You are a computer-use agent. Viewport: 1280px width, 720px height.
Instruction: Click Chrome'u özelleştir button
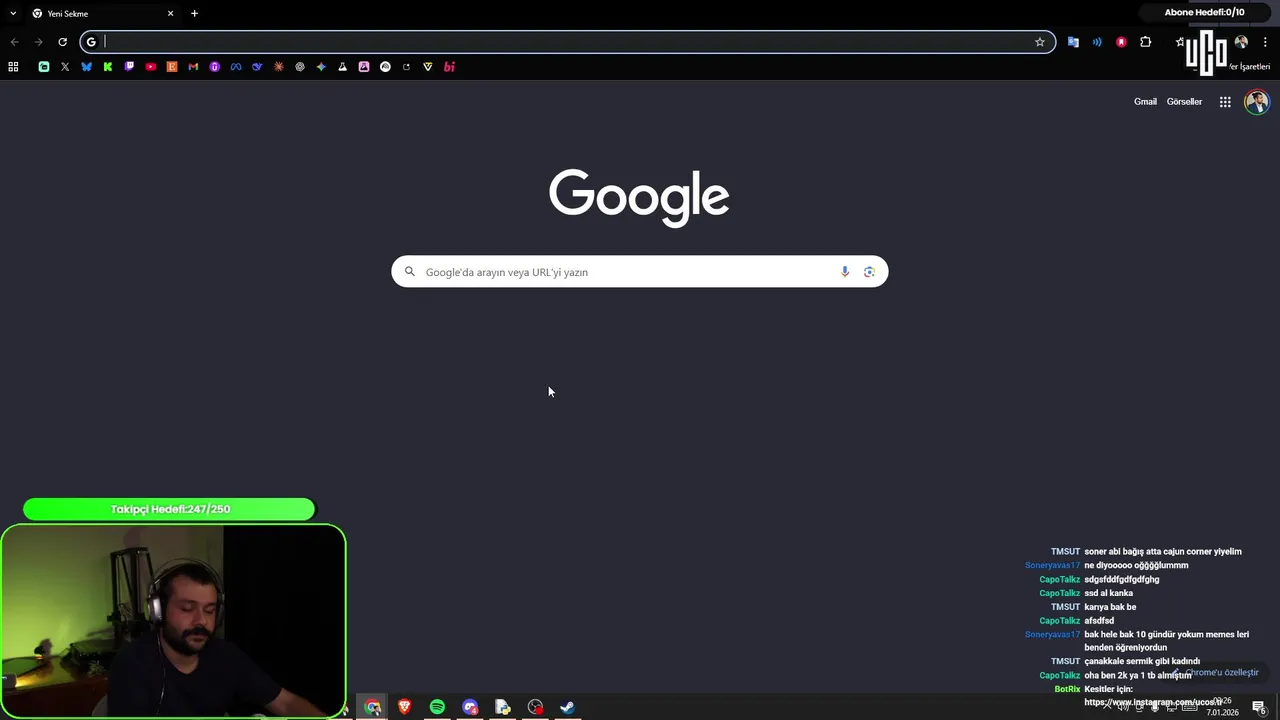click(1215, 673)
